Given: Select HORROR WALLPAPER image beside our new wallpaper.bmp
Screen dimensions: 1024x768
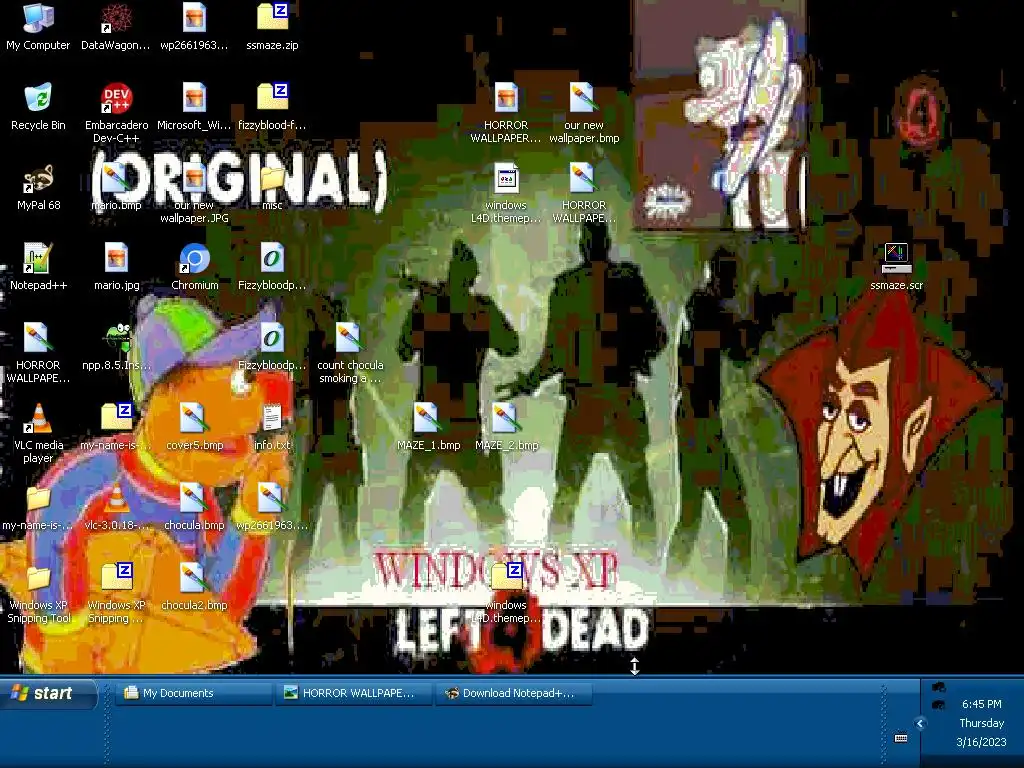Looking at the screenshot, I should pyautogui.click(x=506, y=98).
